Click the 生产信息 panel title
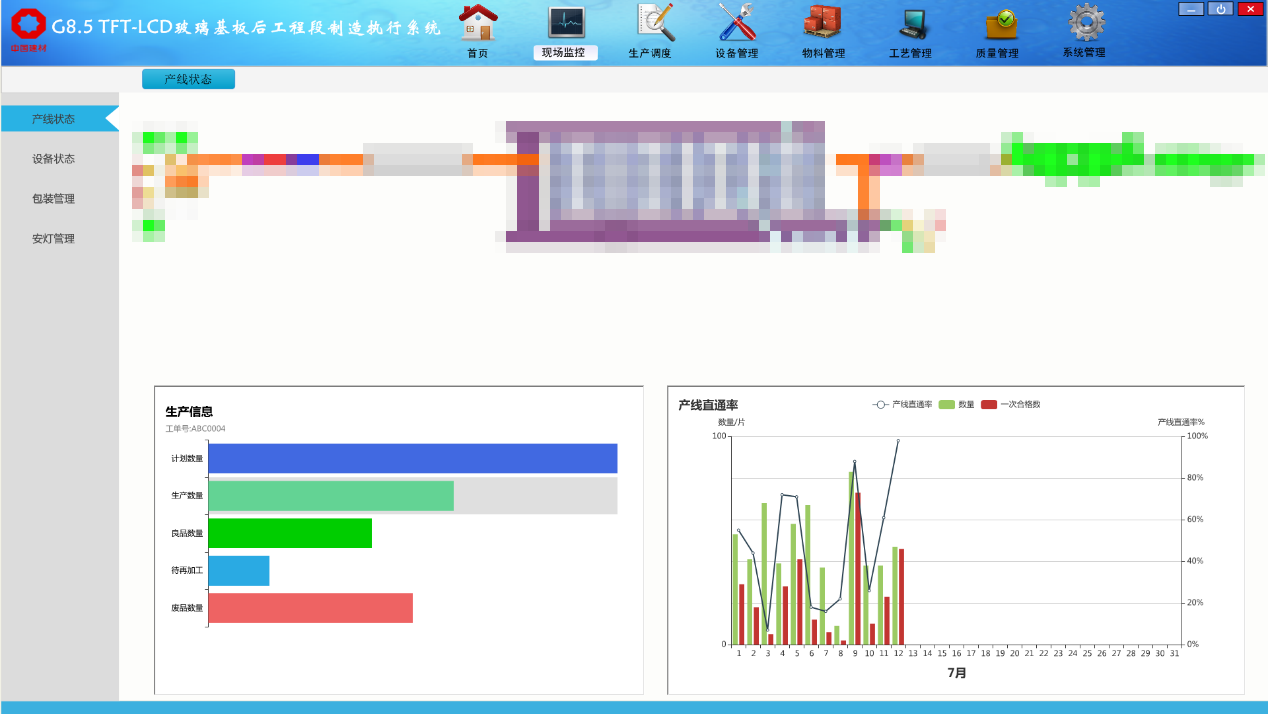 click(189, 411)
